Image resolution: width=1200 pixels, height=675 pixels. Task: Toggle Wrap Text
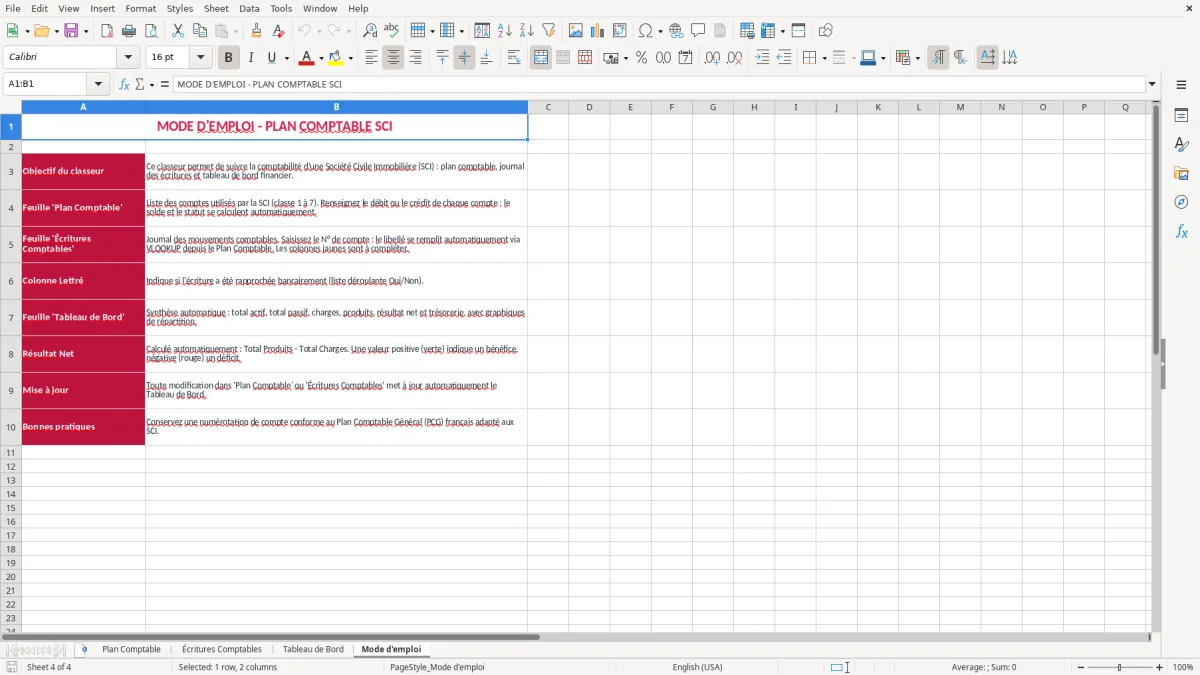pos(514,58)
